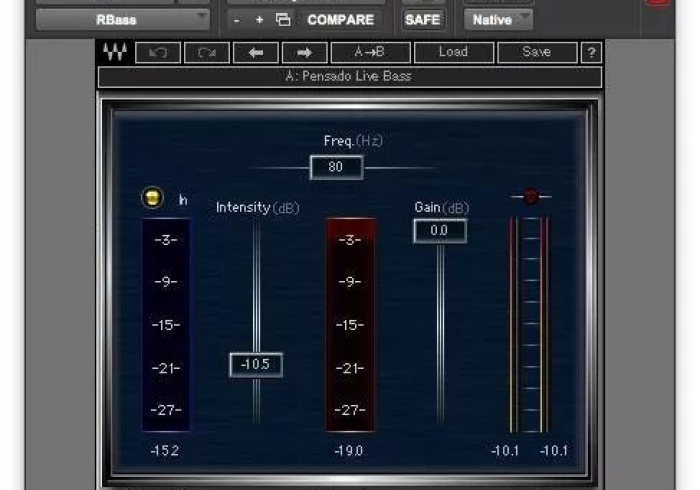Click the copy settings icon beside COMPARE
This screenshot has width=700, height=490.
point(283,20)
